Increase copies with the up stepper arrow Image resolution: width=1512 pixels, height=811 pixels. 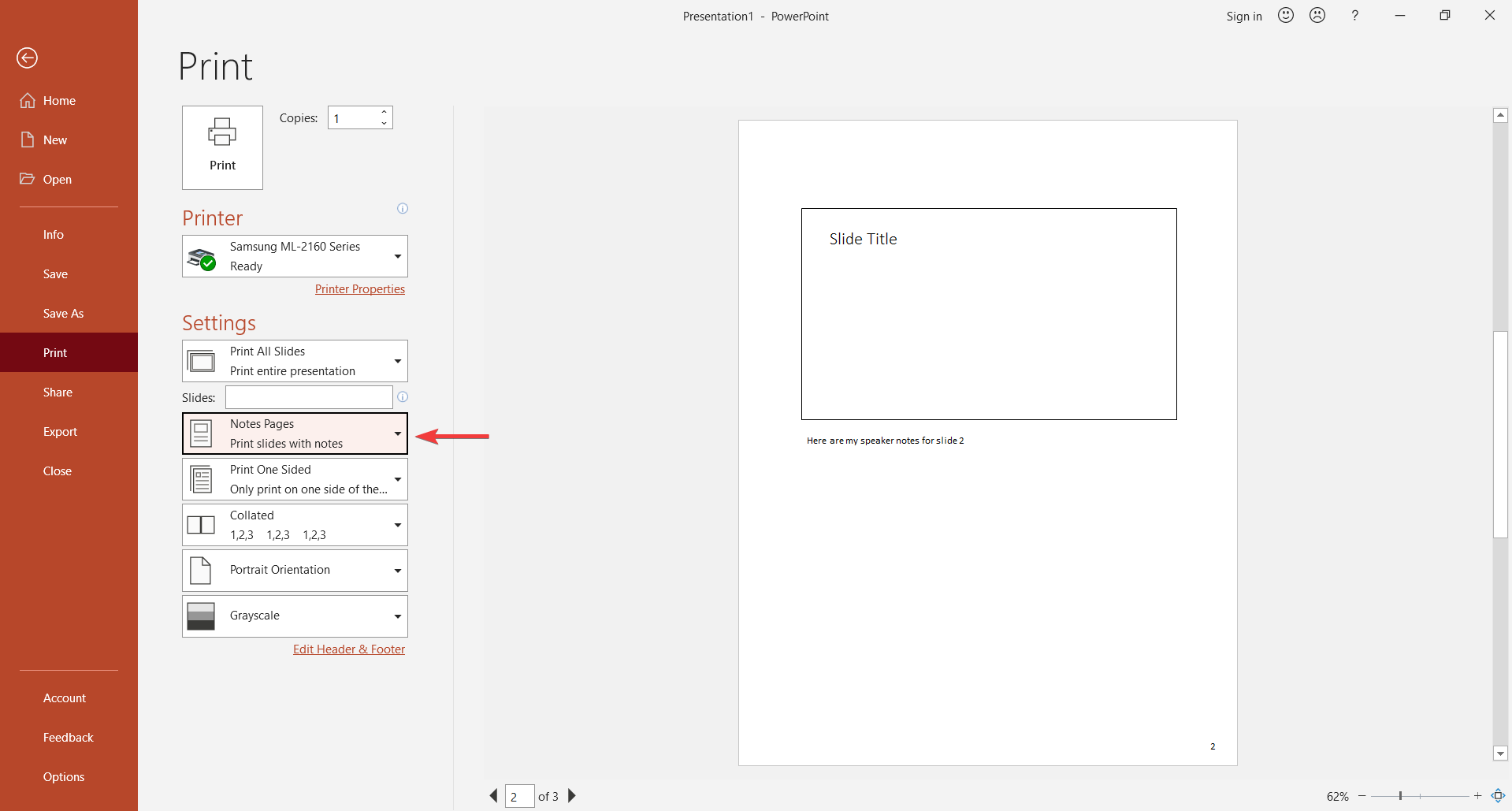[384, 112]
